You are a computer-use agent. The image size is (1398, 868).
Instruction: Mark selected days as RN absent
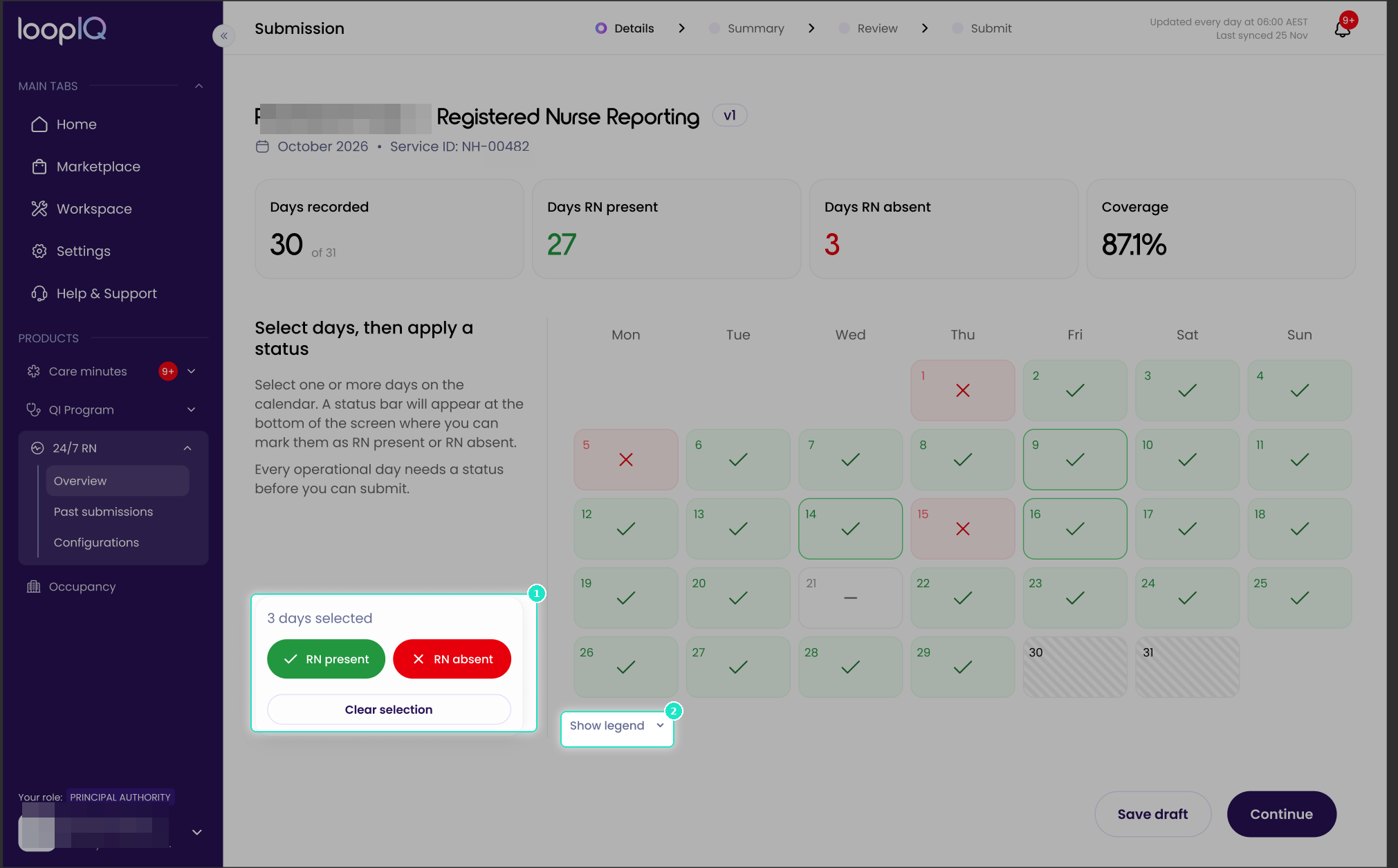tap(452, 659)
